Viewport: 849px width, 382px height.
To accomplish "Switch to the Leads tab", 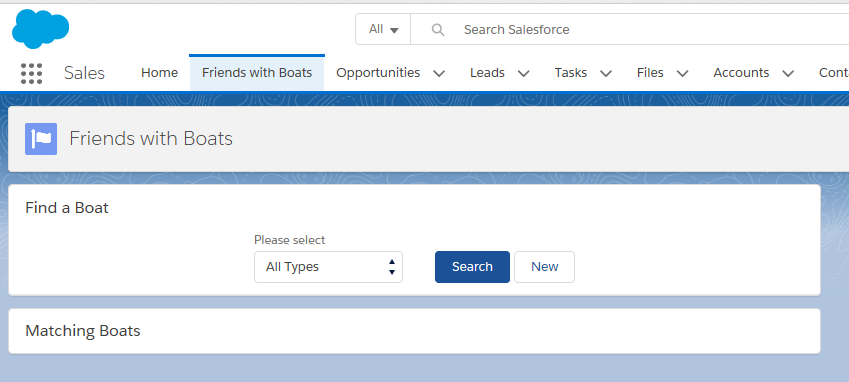I will click(x=487, y=73).
